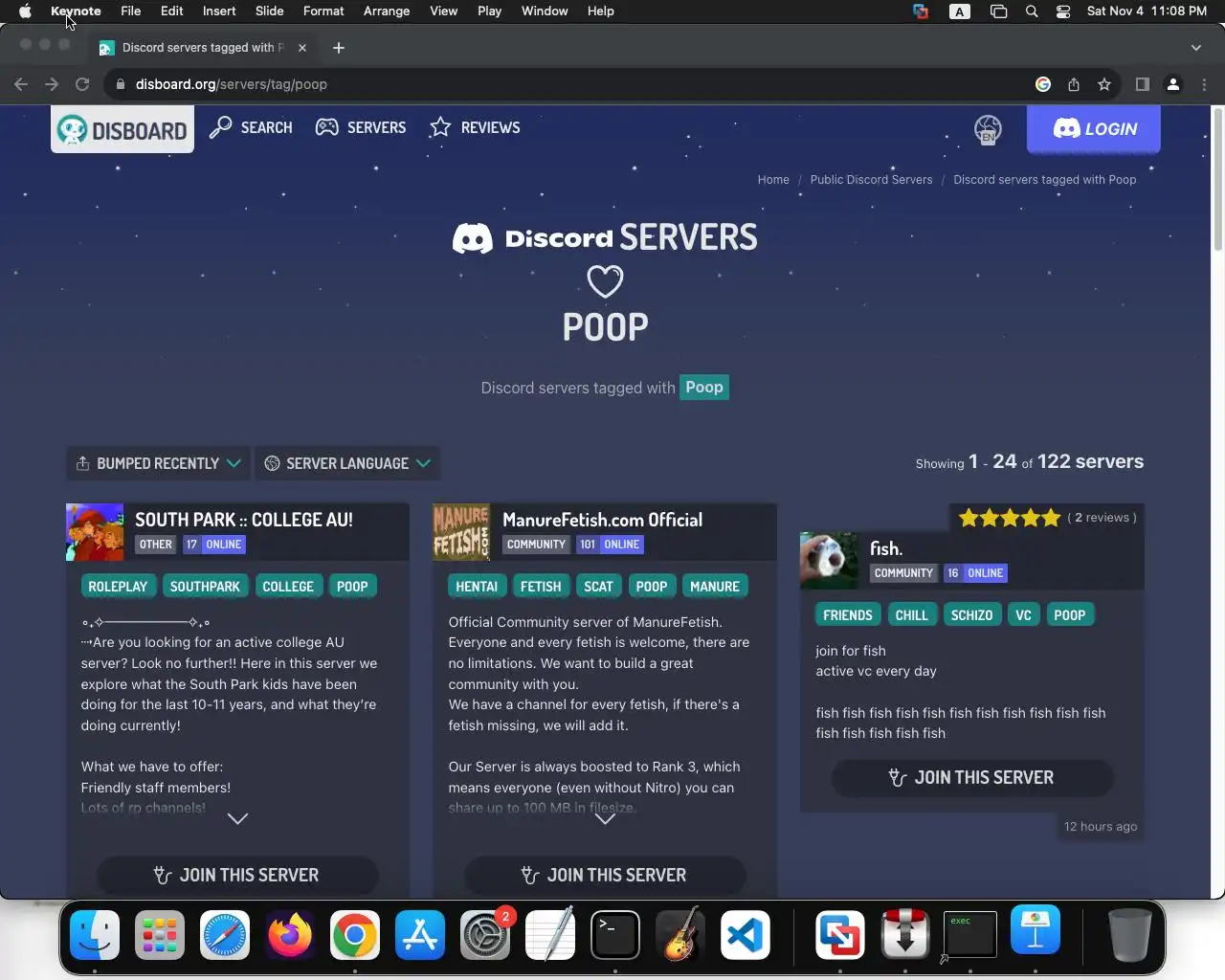Open Control Center in menu bar
The height and width of the screenshot is (980, 1225).
[x=1063, y=11]
